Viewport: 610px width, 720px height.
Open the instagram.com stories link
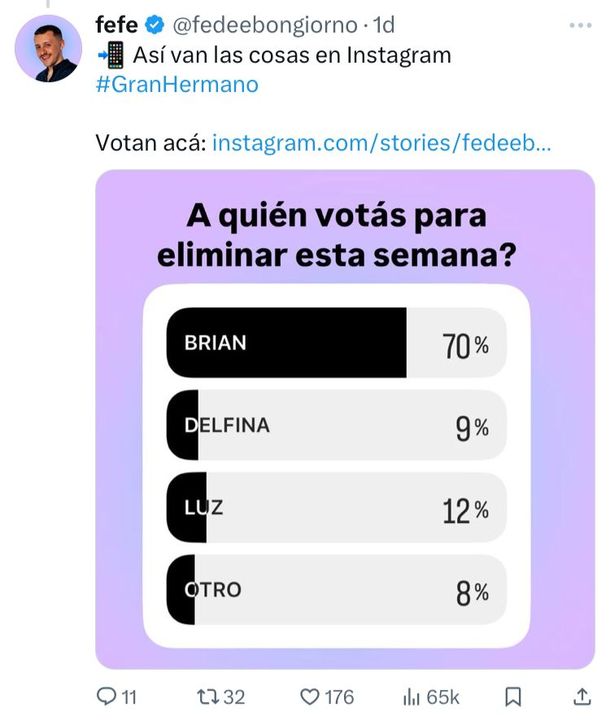(381, 143)
